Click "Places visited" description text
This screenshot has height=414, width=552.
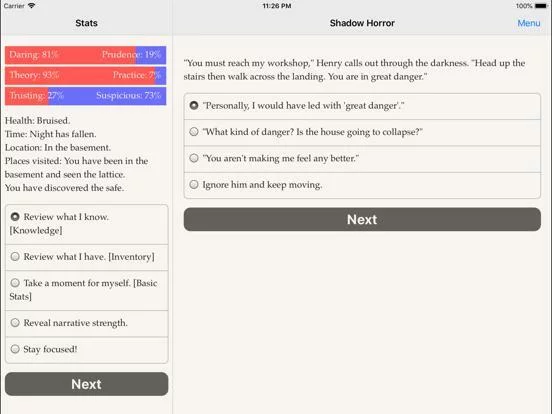pyautogui.click(x=76, y=168)
